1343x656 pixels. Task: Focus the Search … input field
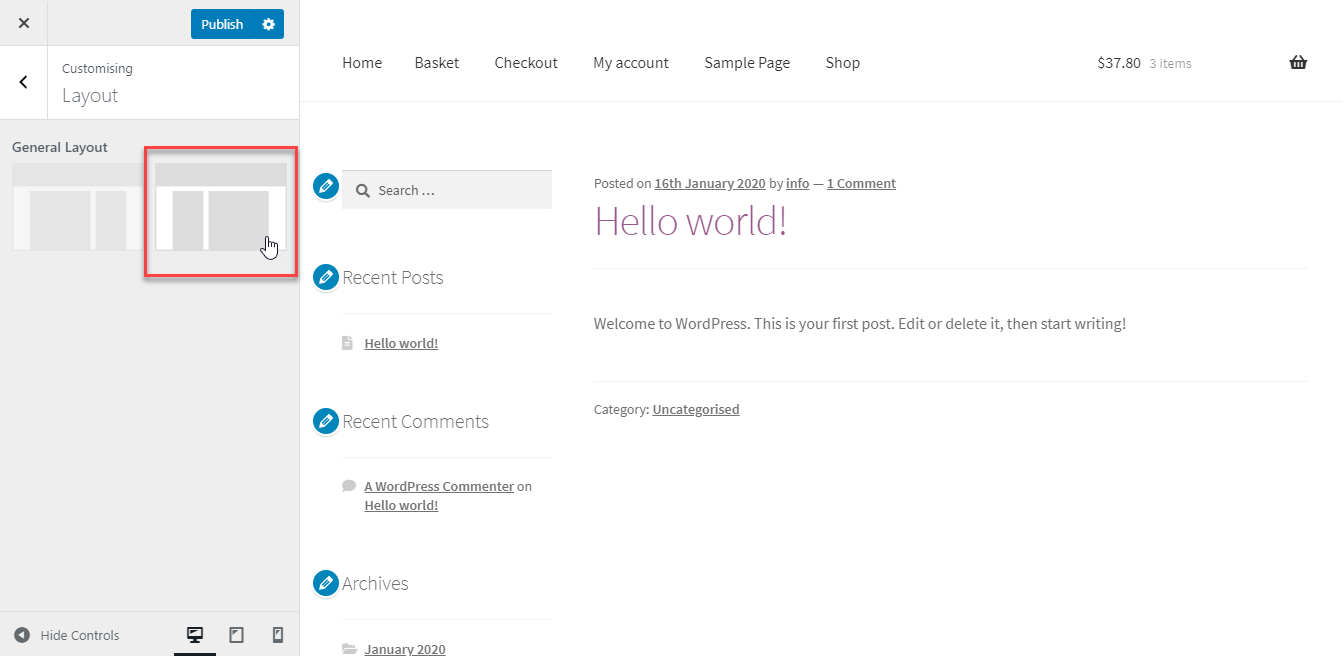(x=447, y=190)
